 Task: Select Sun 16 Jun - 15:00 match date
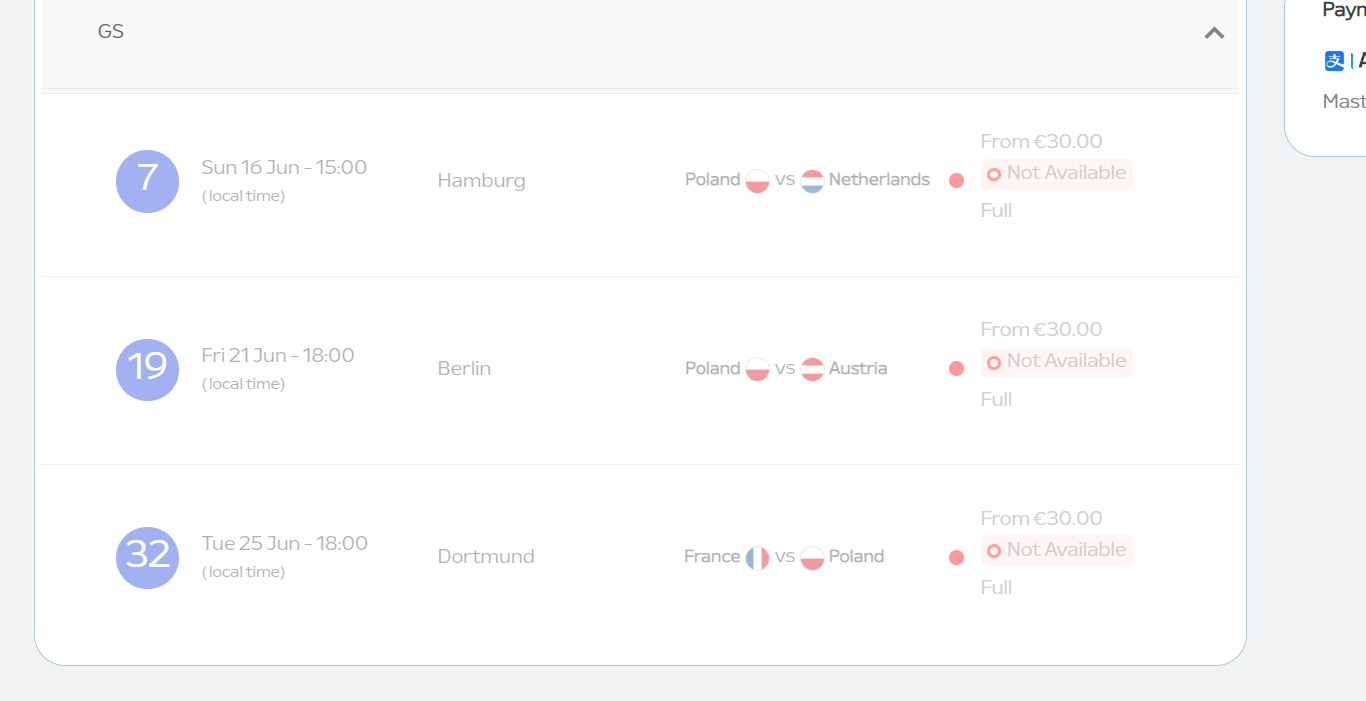point(284,167)
